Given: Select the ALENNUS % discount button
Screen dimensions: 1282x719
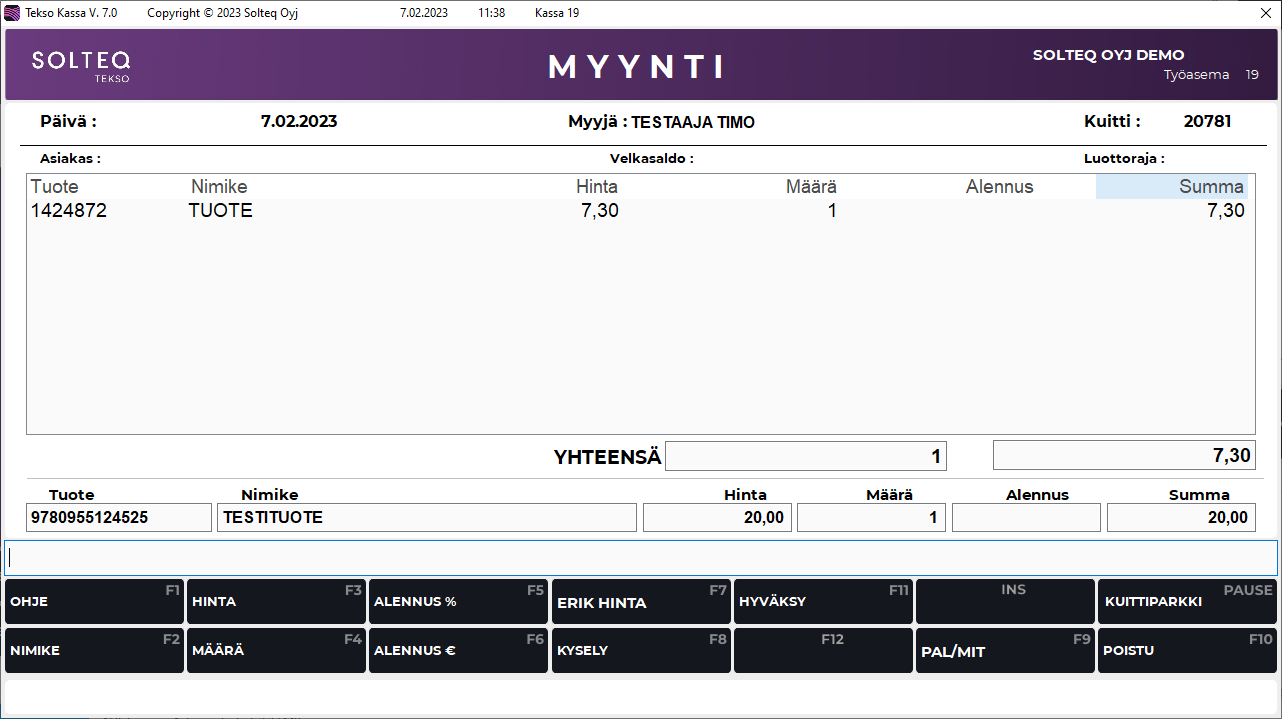Looking at the screenshot, I should [457, 602].
